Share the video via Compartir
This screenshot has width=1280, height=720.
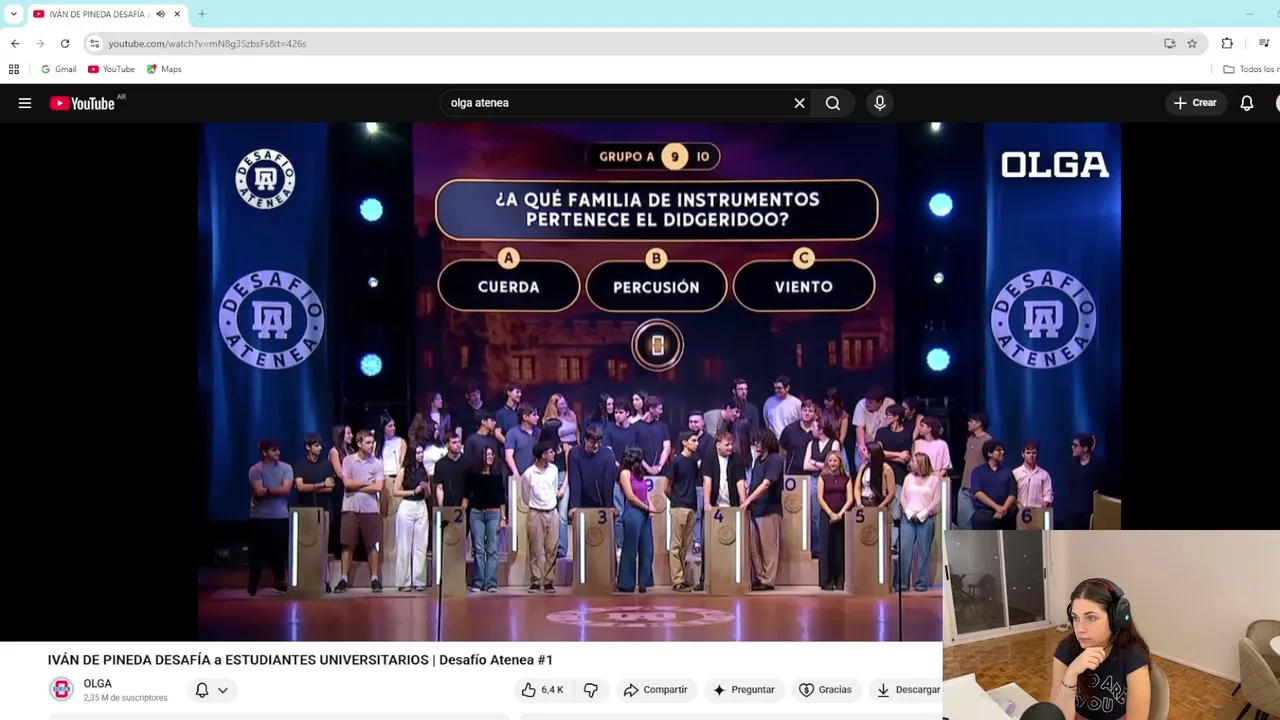[655, 690]
